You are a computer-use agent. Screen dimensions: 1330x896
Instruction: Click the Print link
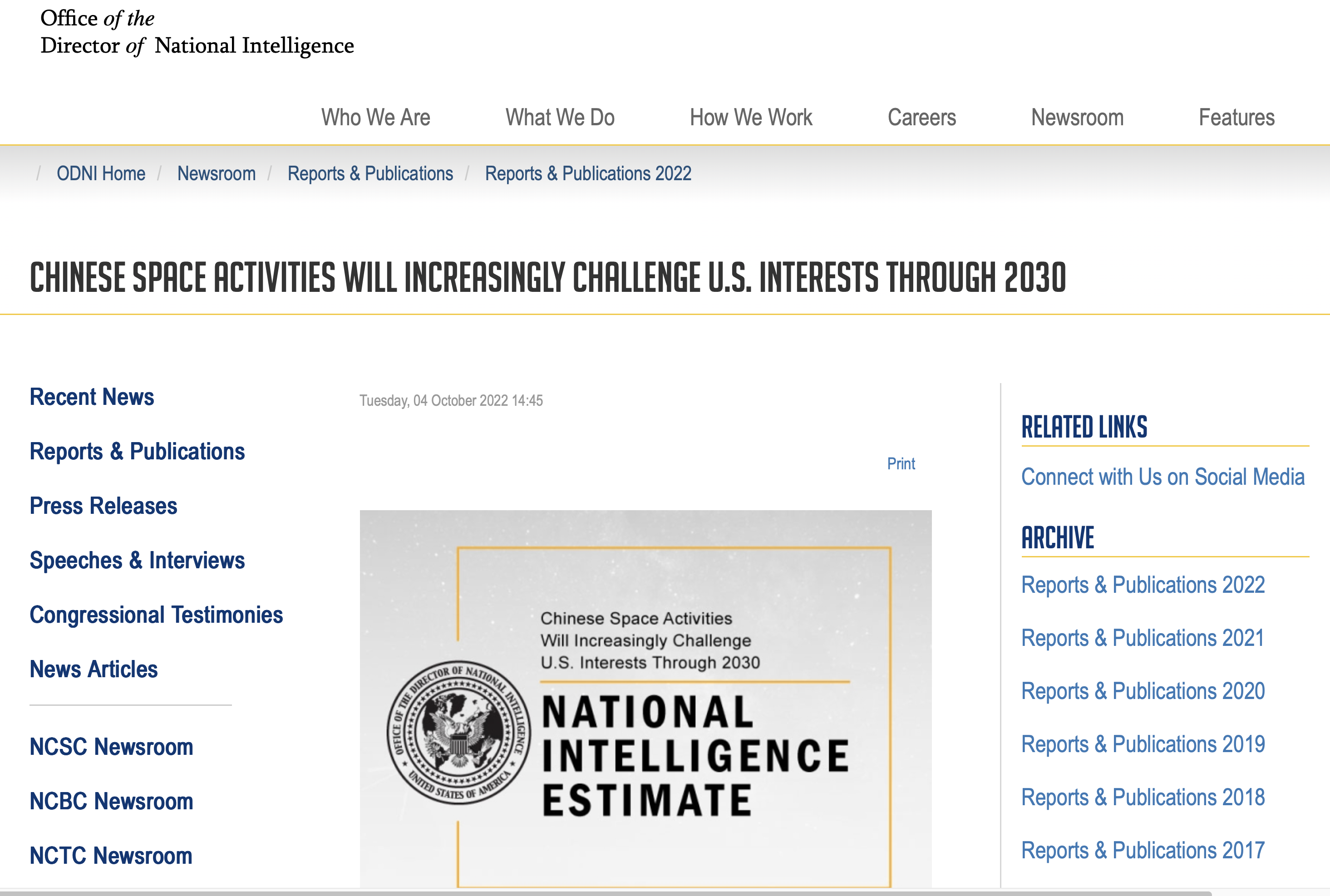click(901, 463)
